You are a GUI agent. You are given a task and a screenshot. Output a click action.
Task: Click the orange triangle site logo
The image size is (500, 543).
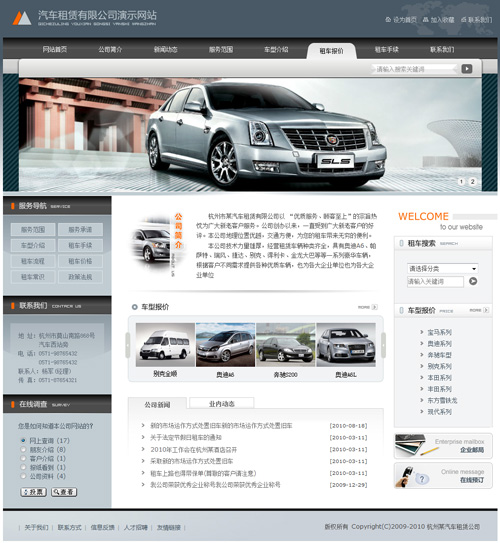(22, 18)
